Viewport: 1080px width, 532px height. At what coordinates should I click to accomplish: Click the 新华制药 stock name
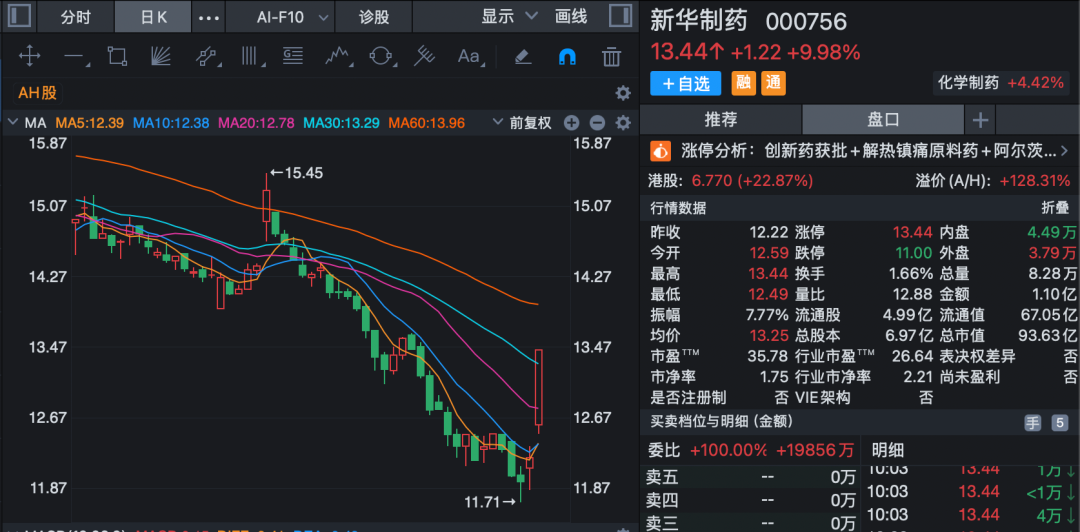click(699, 21)
